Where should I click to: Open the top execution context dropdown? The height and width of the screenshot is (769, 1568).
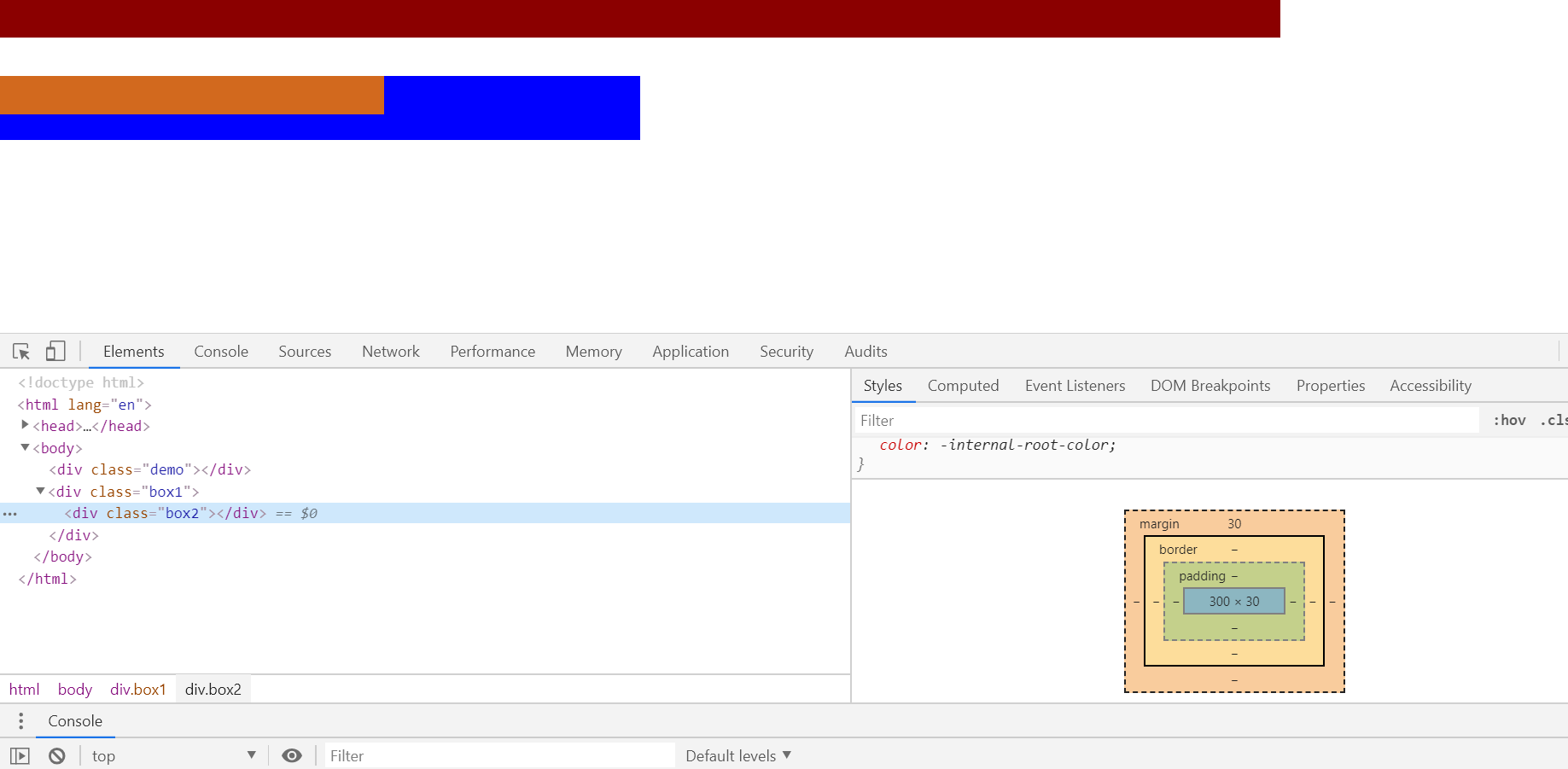tap(174, 756)
